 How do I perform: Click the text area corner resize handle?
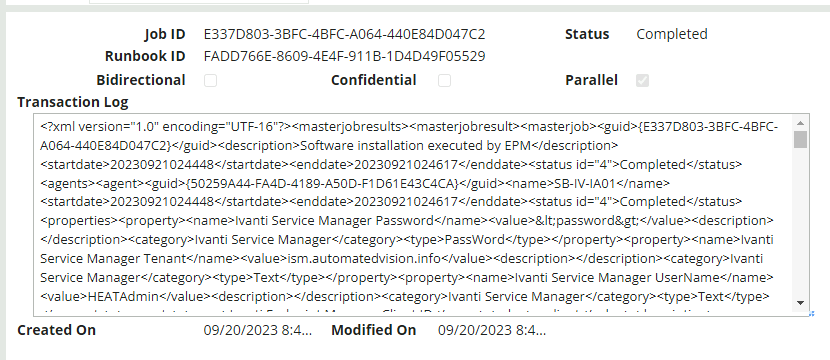[811, 314]
